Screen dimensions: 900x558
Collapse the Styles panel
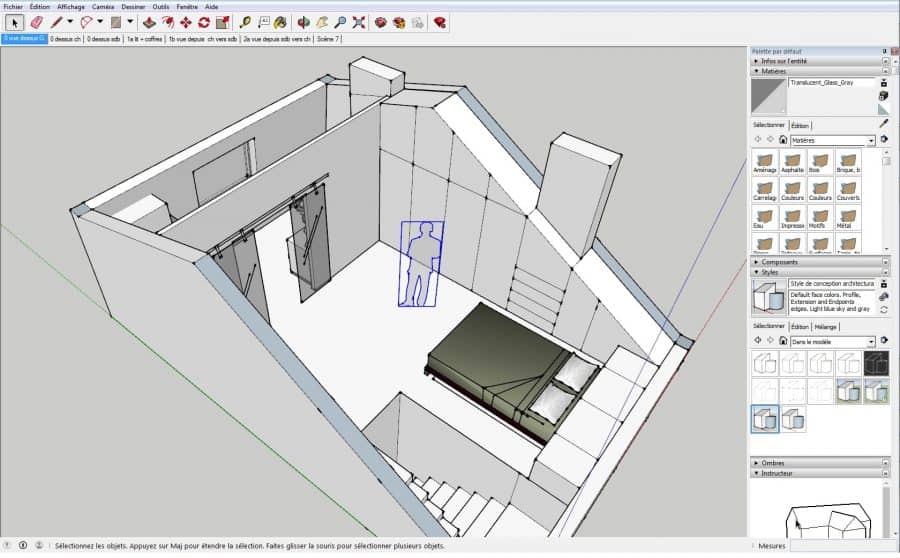tap(821, 272)
